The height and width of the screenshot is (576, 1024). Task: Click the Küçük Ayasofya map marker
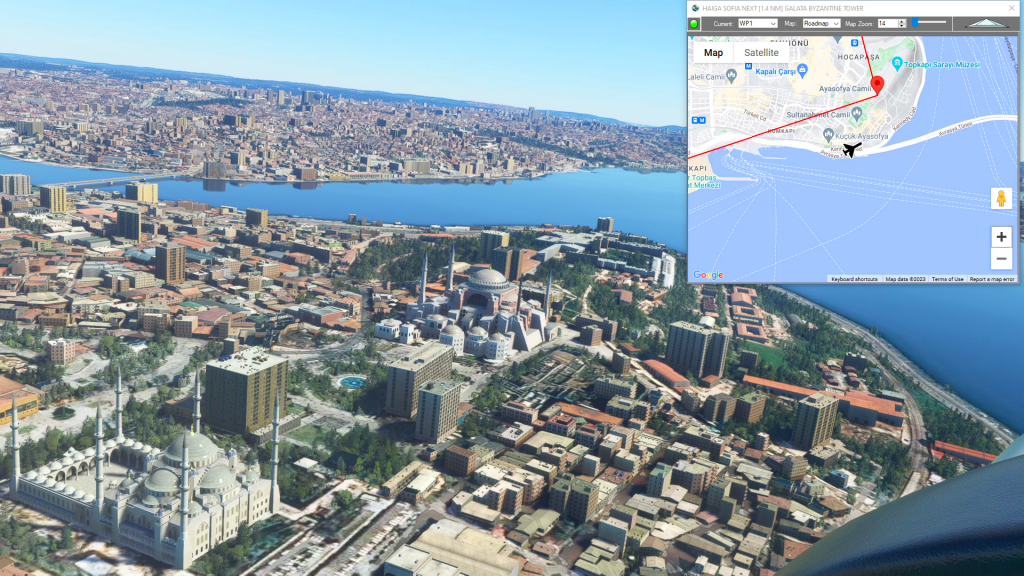click(x=828, y=135)
